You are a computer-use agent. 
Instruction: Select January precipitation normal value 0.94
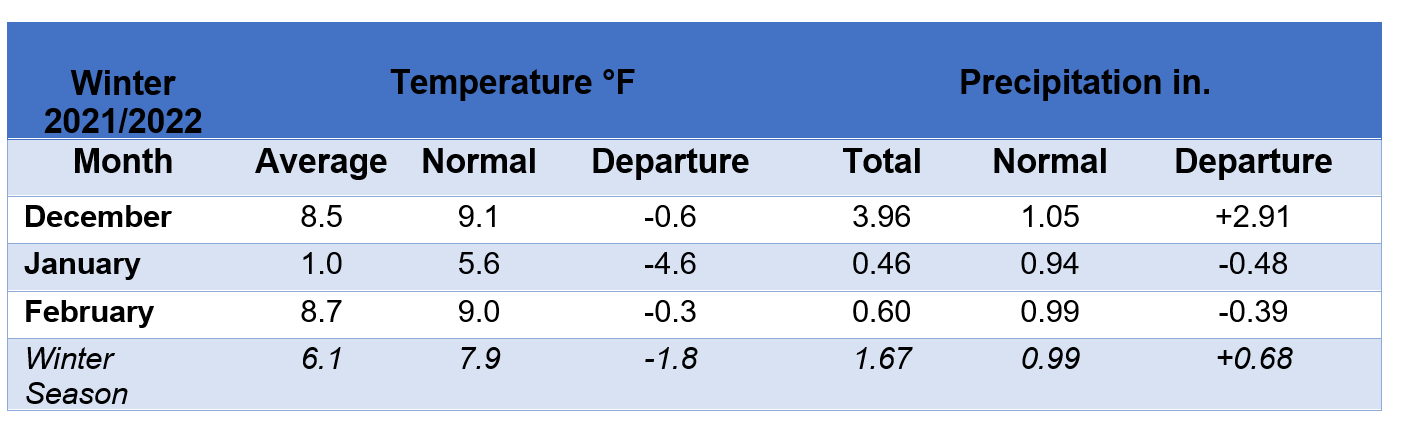[1050, 264]
